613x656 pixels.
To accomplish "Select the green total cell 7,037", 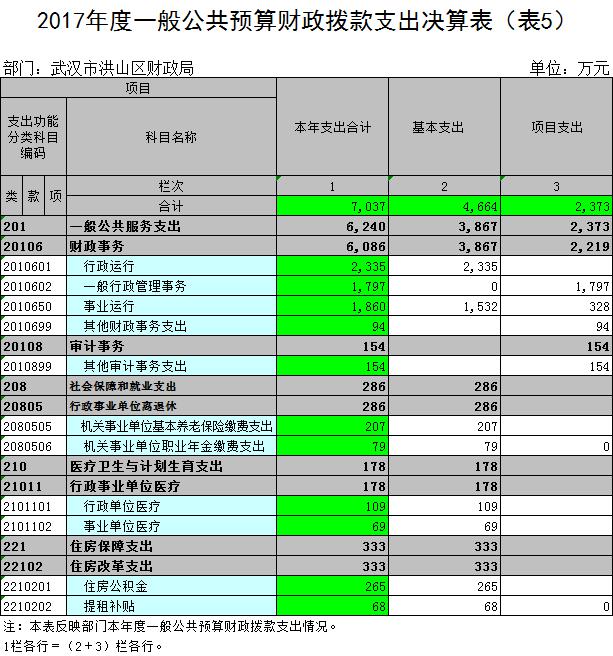I will pos(332,206).
